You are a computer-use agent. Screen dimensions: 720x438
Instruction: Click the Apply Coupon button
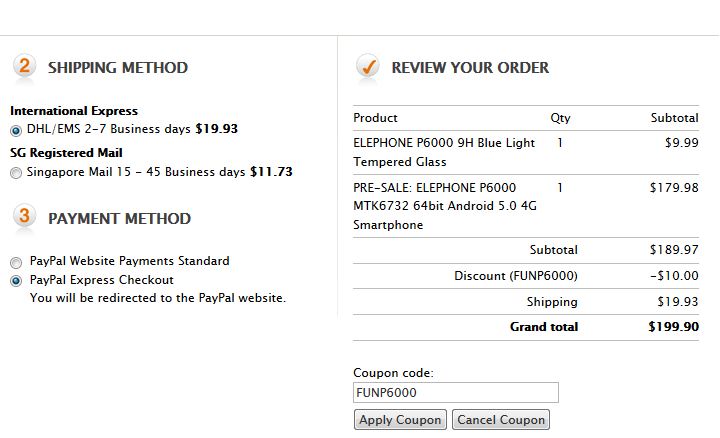pos(400,420)
